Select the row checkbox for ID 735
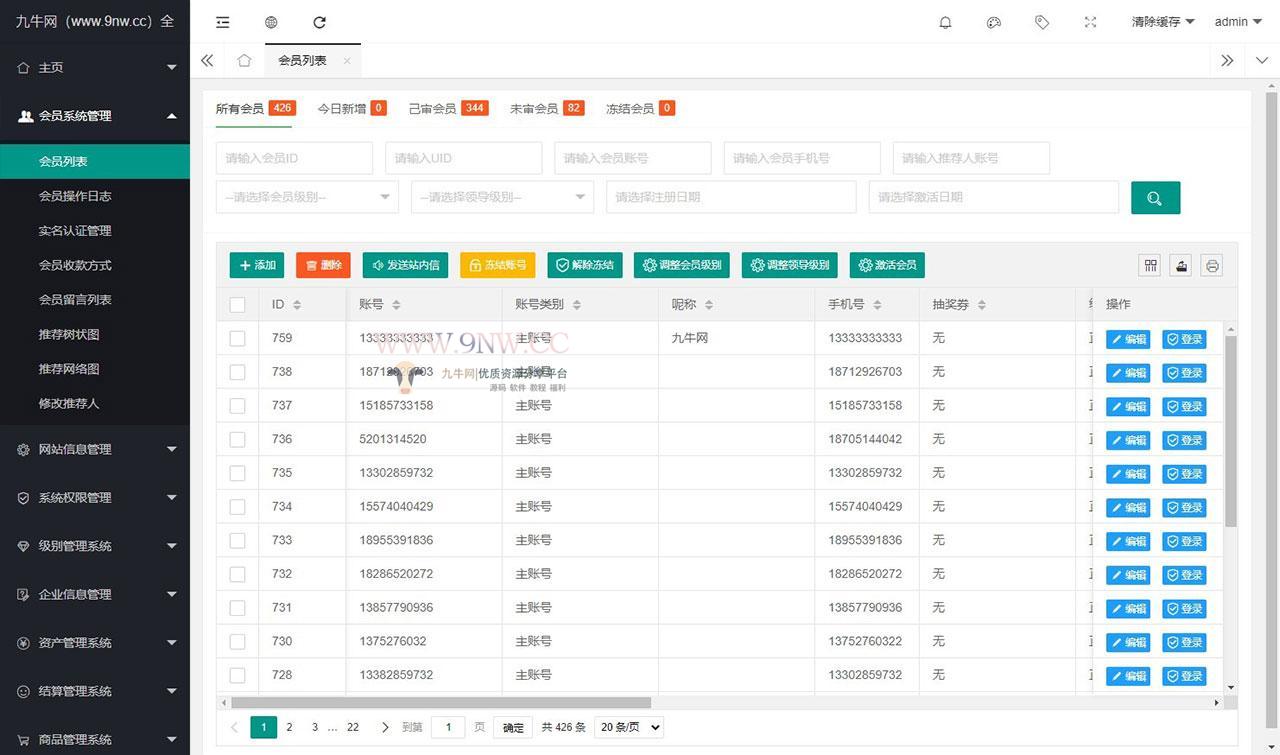This screenshot has height=755, width=1280. 237,473
